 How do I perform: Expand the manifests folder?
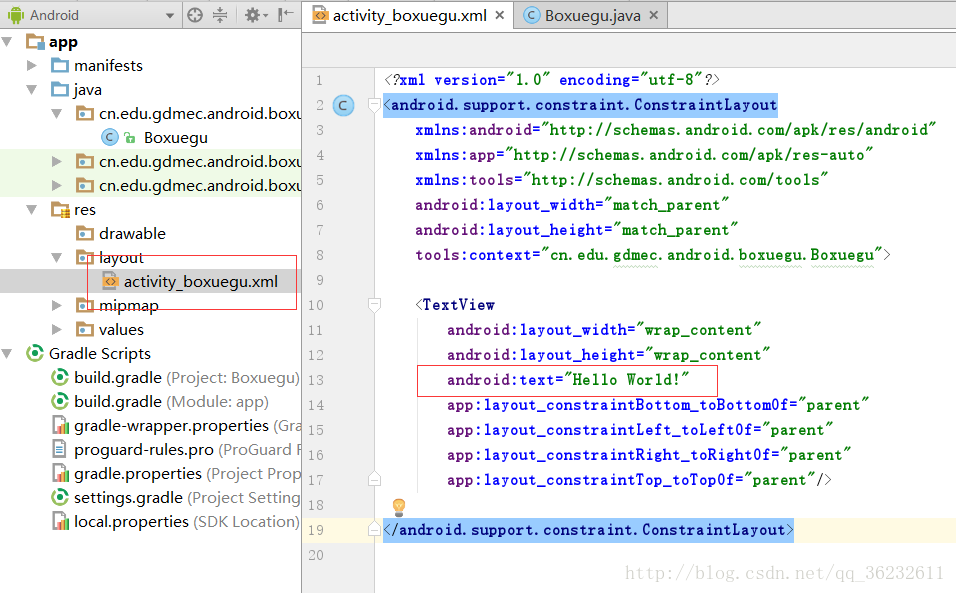click(x=32, y=65)
